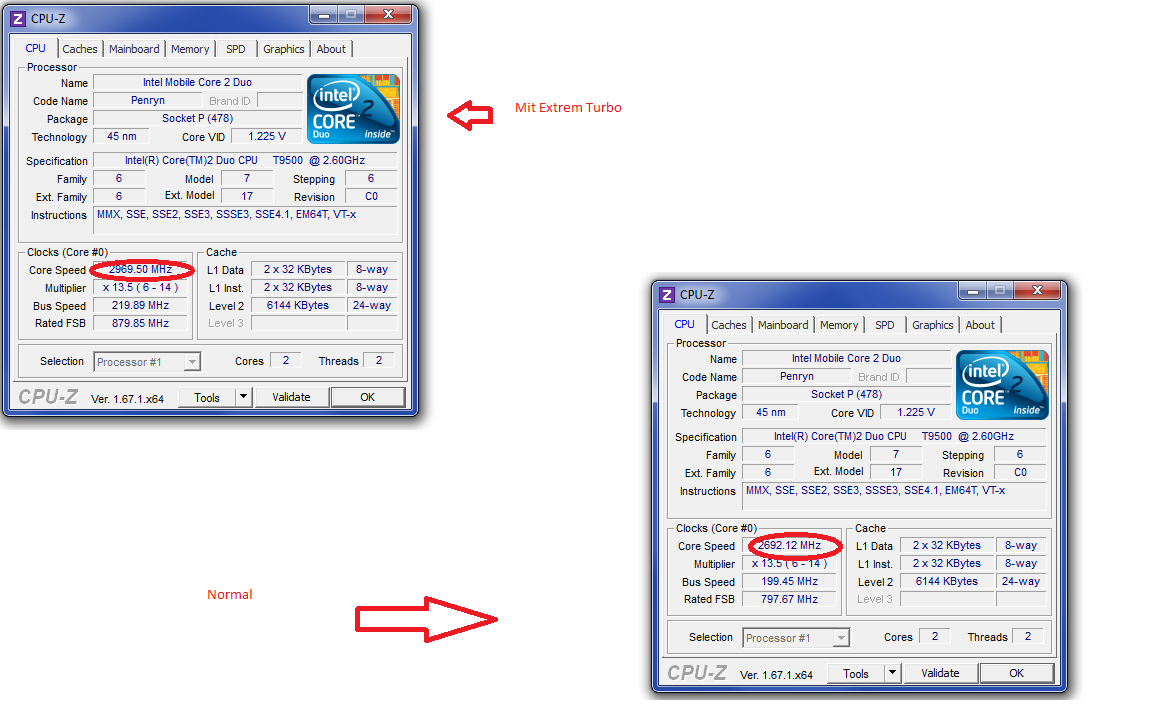Click Revision C0 value in left window
The width and height of the screenshot is (1152, 720).
click(x=371, y=197)
